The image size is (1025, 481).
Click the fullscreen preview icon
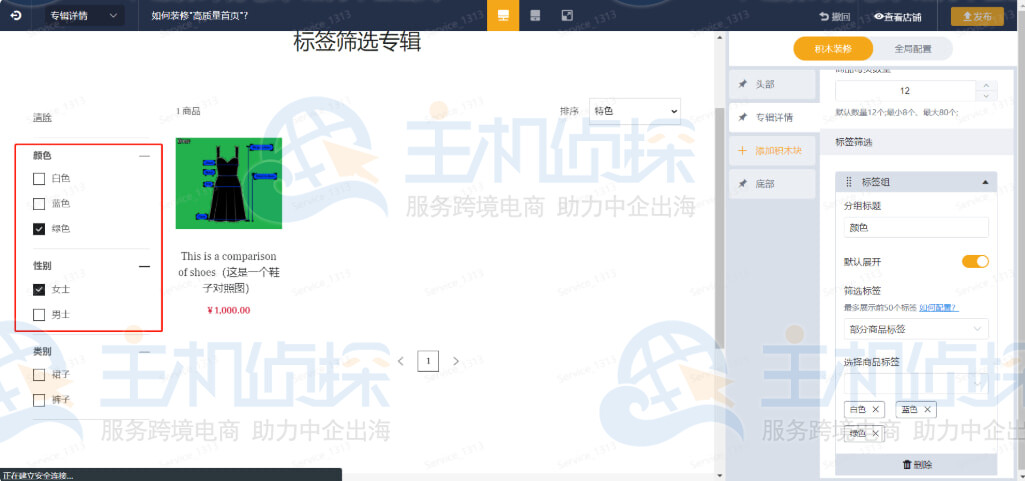point(567,16)
